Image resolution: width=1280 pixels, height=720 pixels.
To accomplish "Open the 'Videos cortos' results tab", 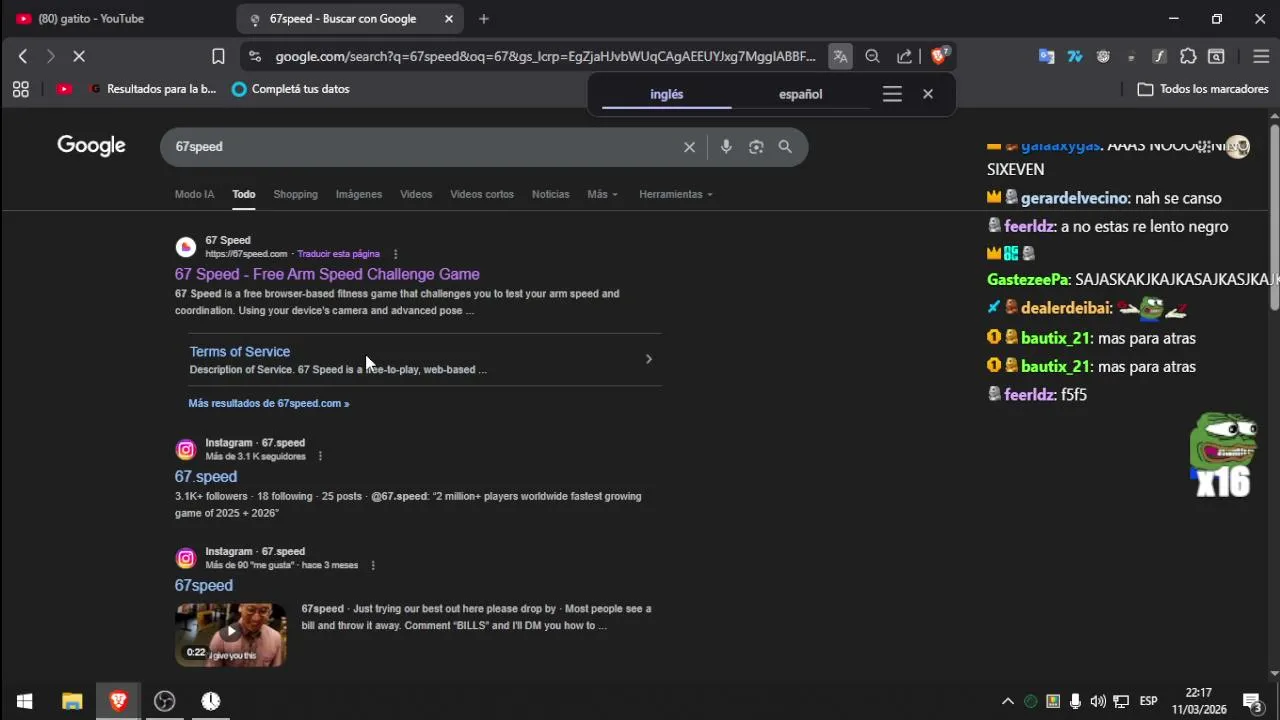I will point(482,194).
